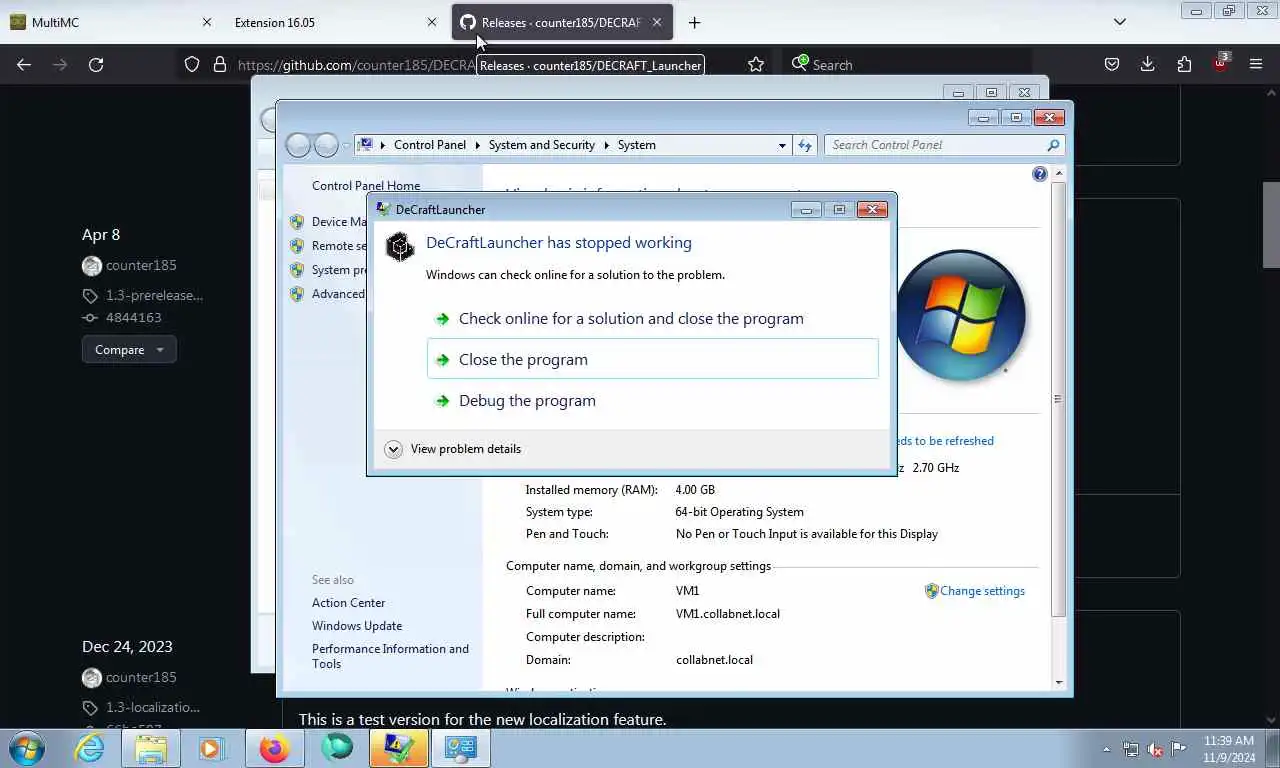The width and height of the screenshot is (1280, 768).
Task: Open the Compare dropdown on the Apr 8 release
Action: point(129,350)
